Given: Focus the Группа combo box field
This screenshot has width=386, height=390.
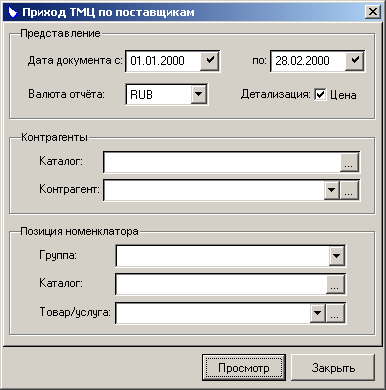Looking at the screenshot, I should click(x=223, y=256).
